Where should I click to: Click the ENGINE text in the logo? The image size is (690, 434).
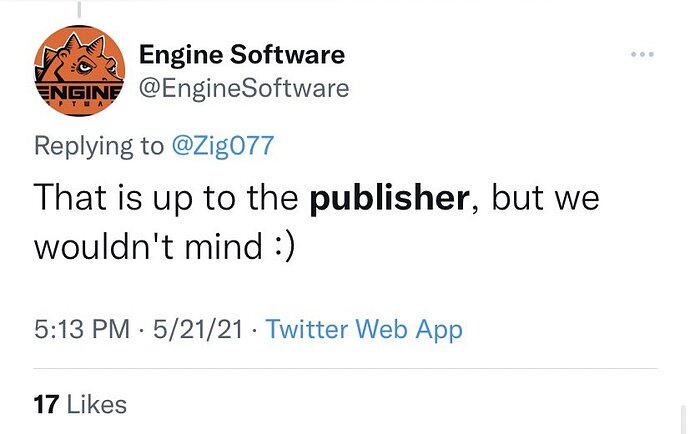click(x=79, y=92)
